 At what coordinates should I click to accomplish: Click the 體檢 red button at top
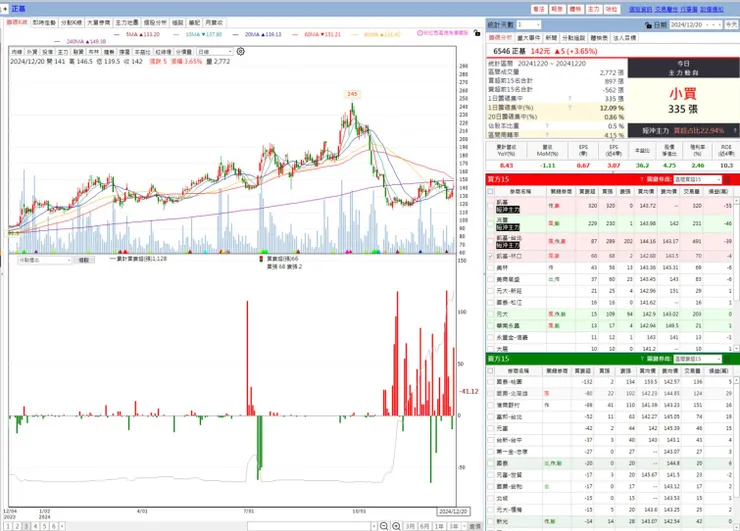point(575,9)
